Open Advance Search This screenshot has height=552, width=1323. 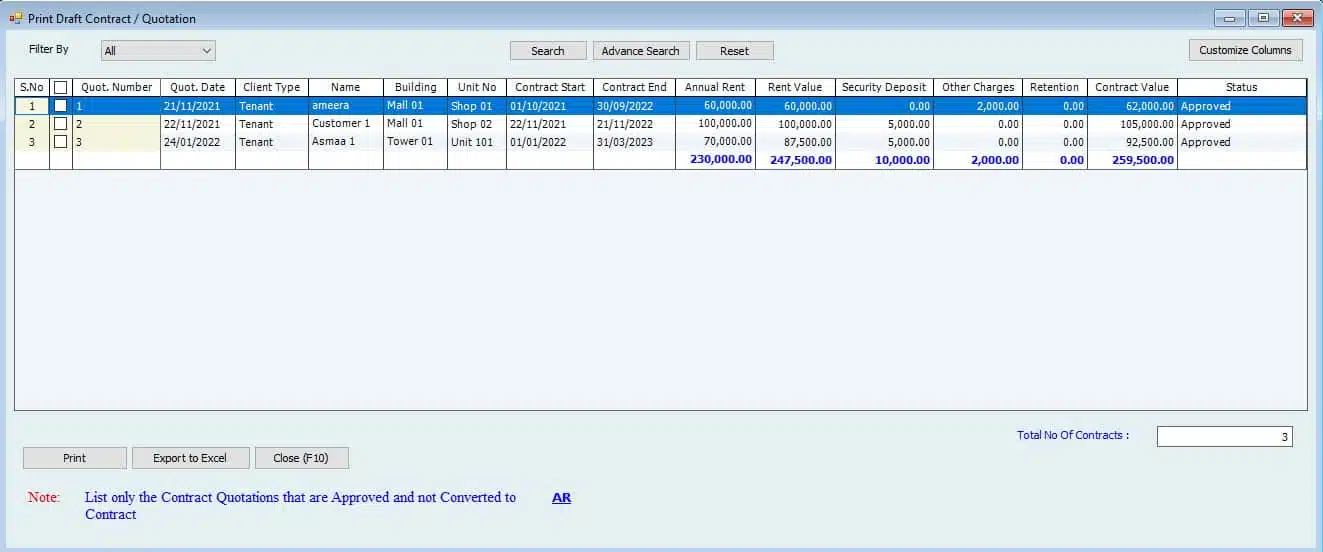click(640, 51)
